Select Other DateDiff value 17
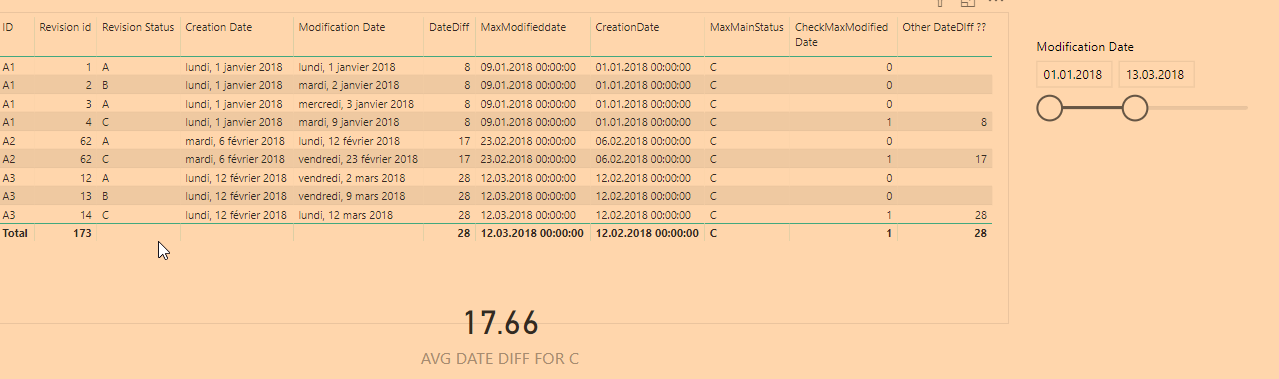Image resolution: width=1279 pixels, height=379 pixels. [981, 159]
